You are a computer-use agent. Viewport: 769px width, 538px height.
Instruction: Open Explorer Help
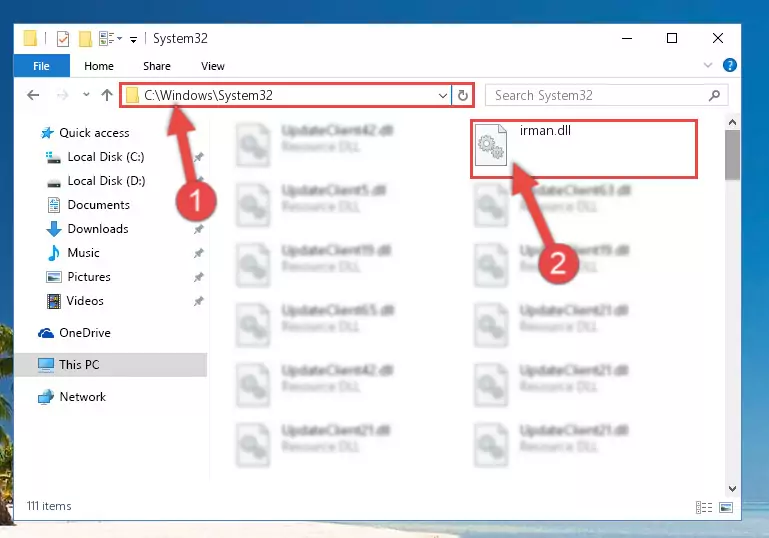tap(729, 65)
